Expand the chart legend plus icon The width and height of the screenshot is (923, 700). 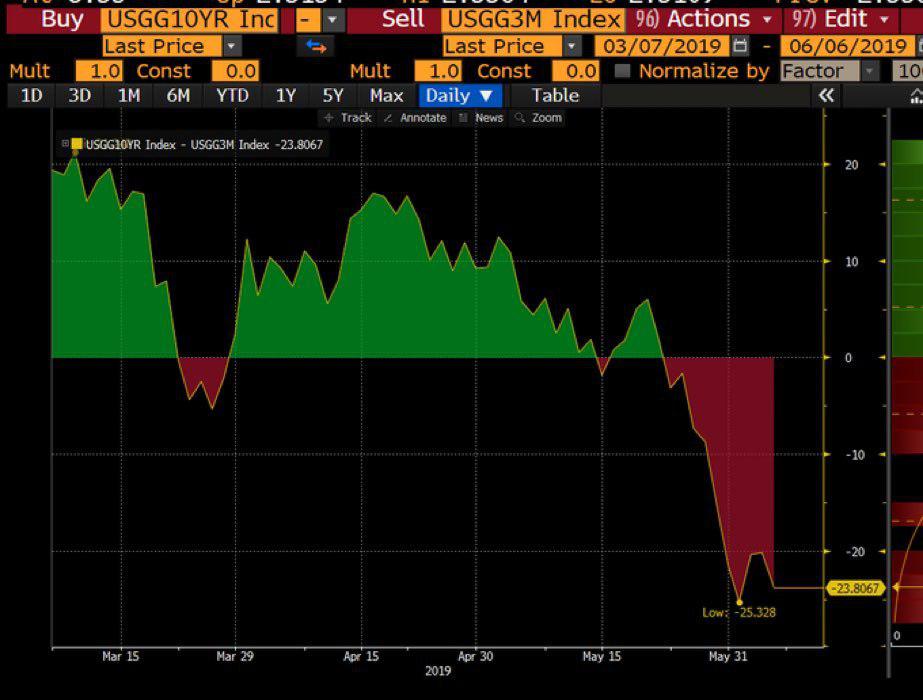click(65, 144)
